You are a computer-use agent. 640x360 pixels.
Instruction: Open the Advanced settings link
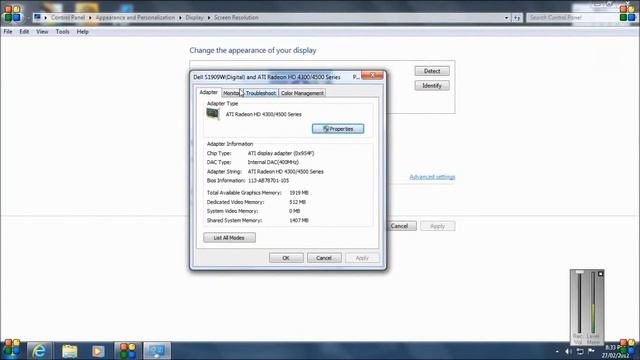point(432,177)
